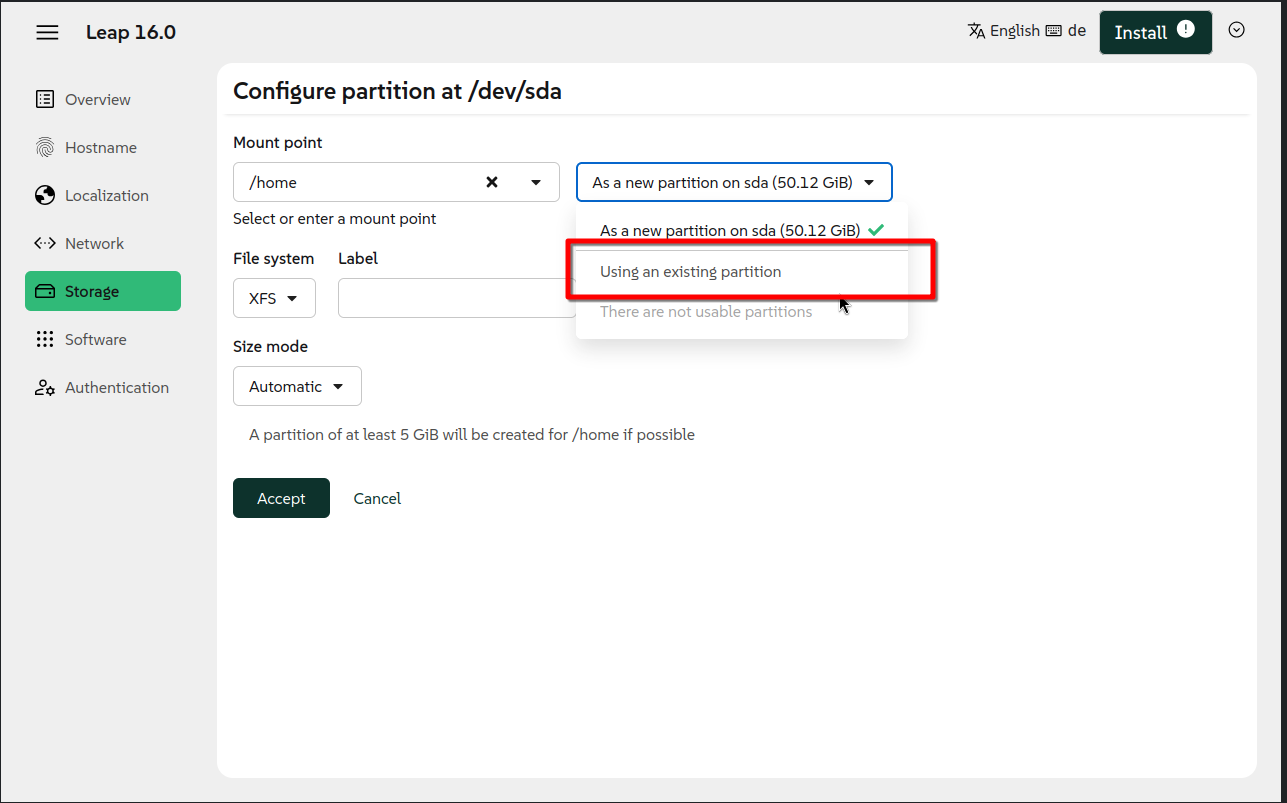
Task: Open the Automatic size mode dropdown
Action: coord(297,386)
